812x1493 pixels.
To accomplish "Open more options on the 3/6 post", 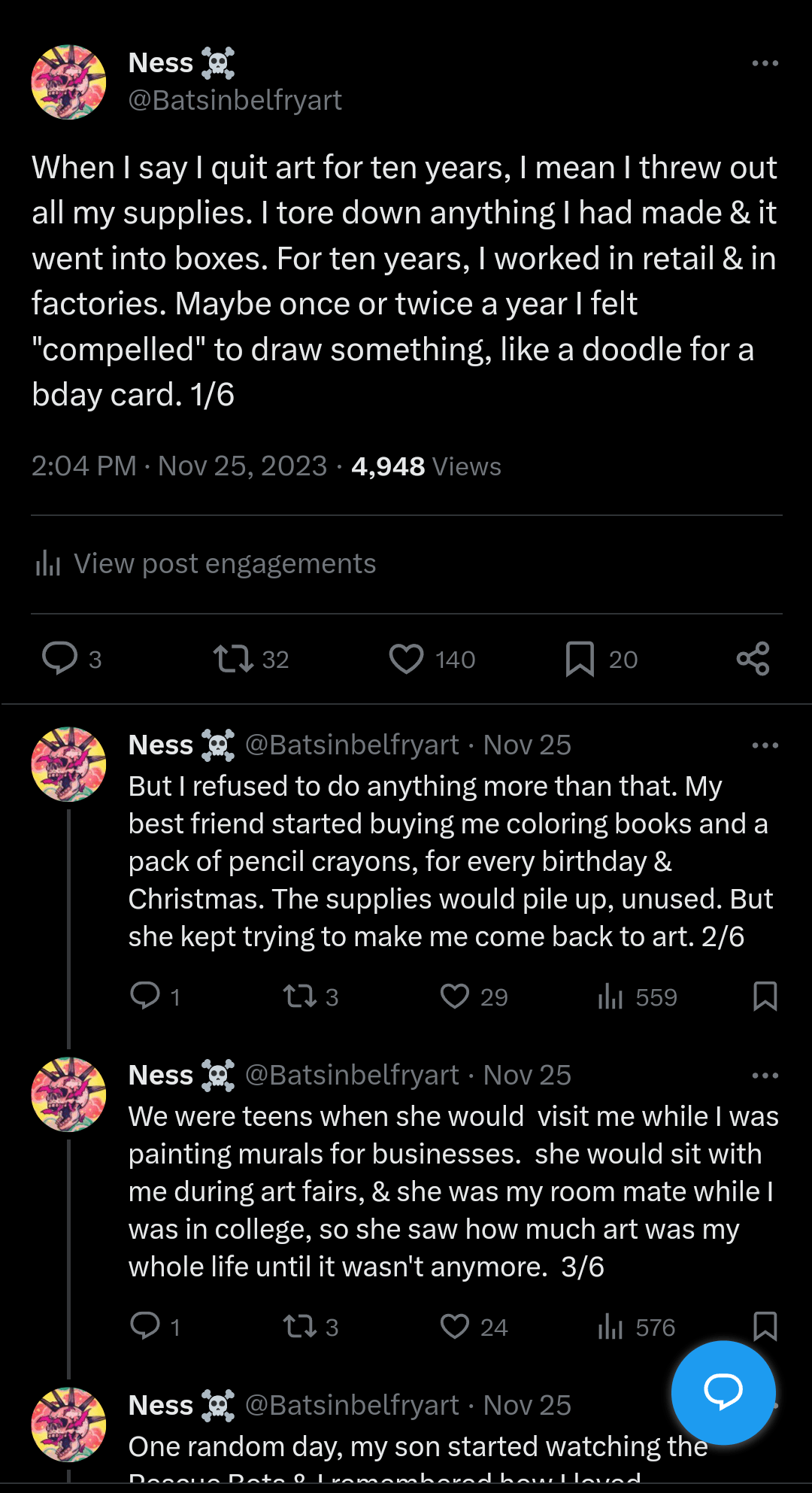I will coord(765,1076).
